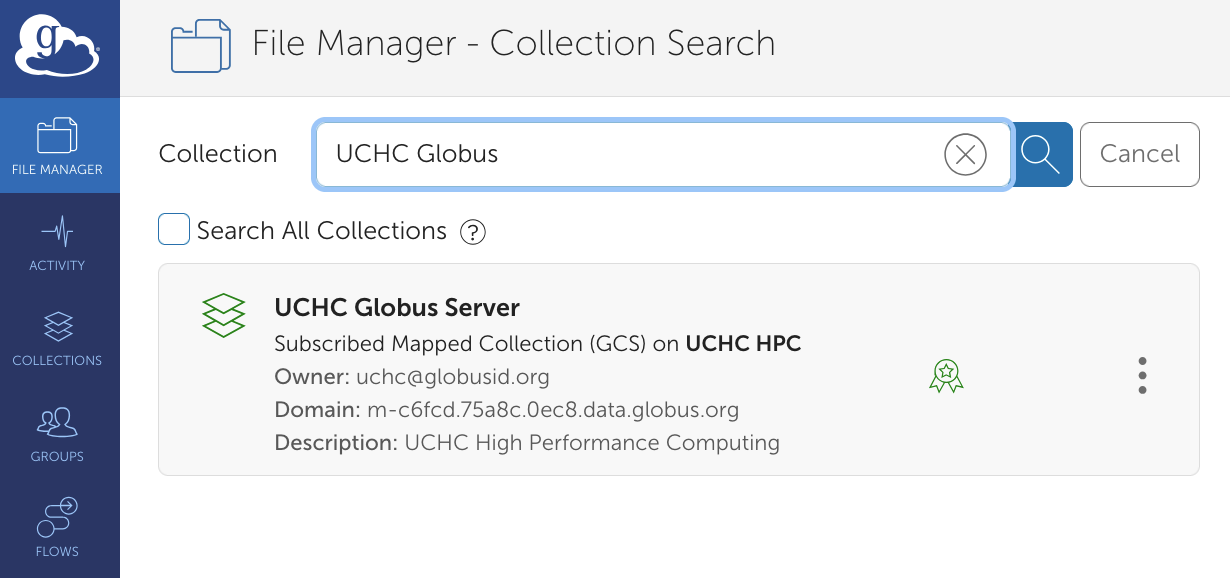Image resolution: width=1230 pixels, height=578 pixels.
Task: Click the File Manager folder header icon
Action: (x=201, y=47)
